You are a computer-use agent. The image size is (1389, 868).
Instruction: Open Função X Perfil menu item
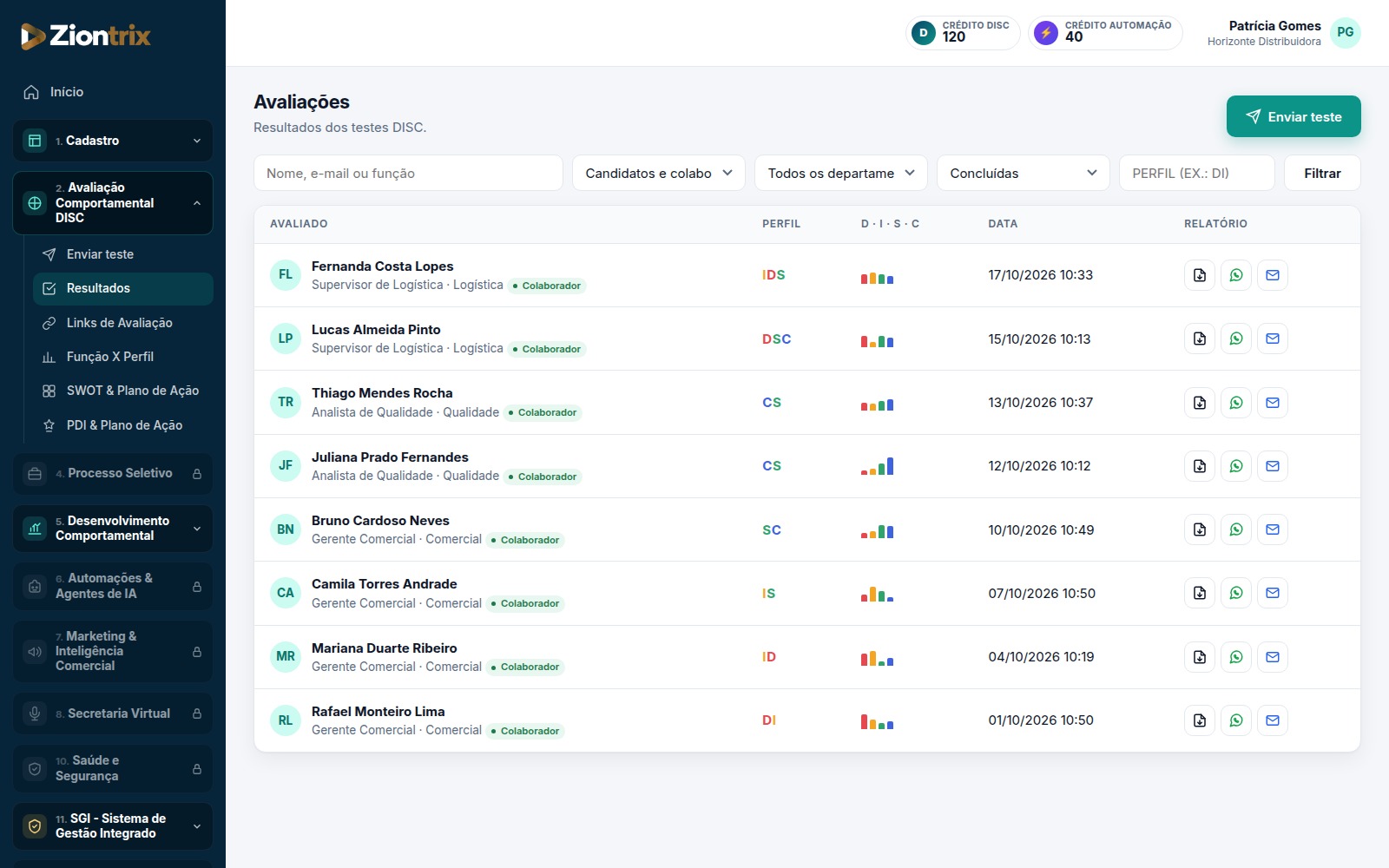123,357
